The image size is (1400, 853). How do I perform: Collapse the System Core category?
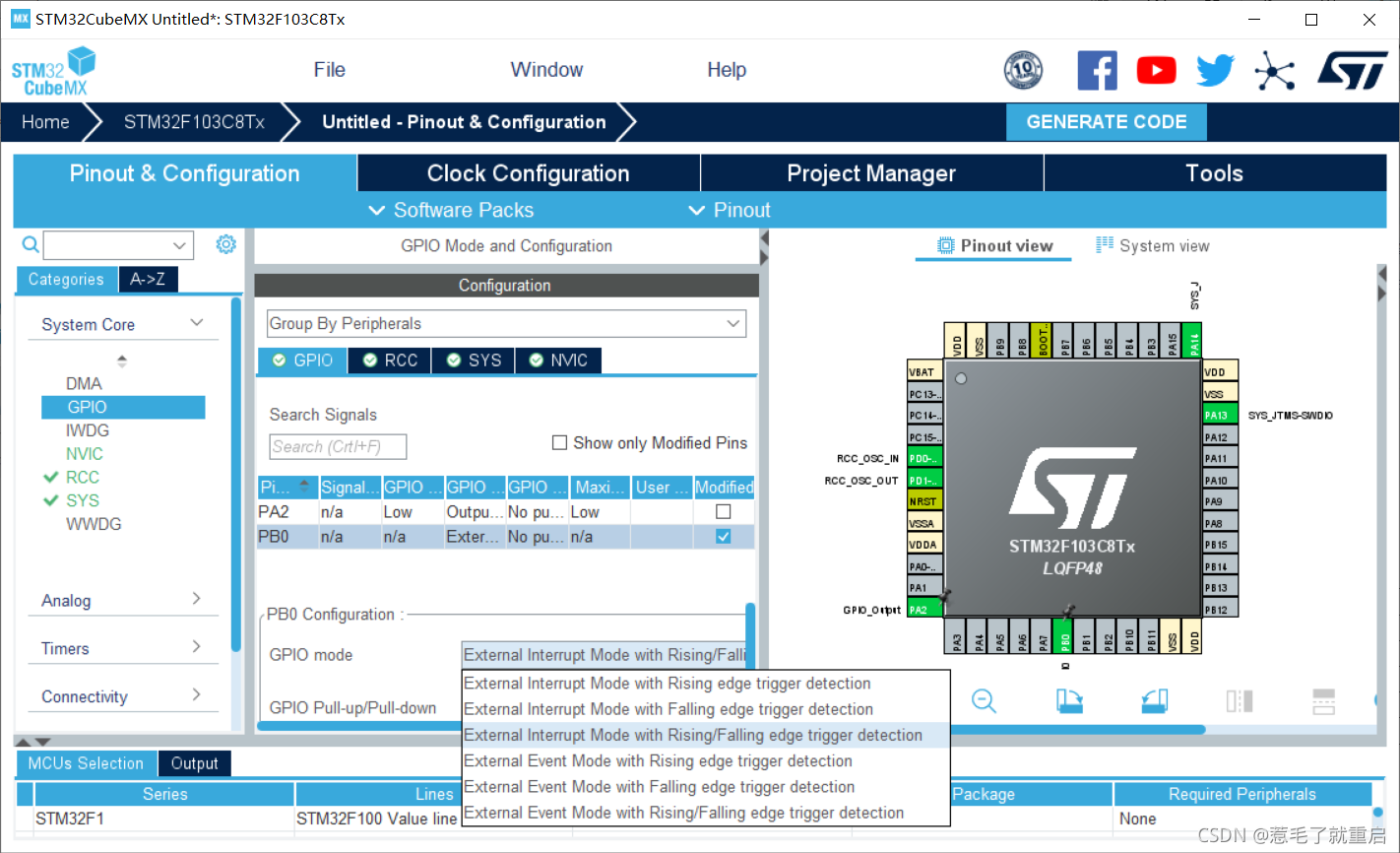click(197, 323)
